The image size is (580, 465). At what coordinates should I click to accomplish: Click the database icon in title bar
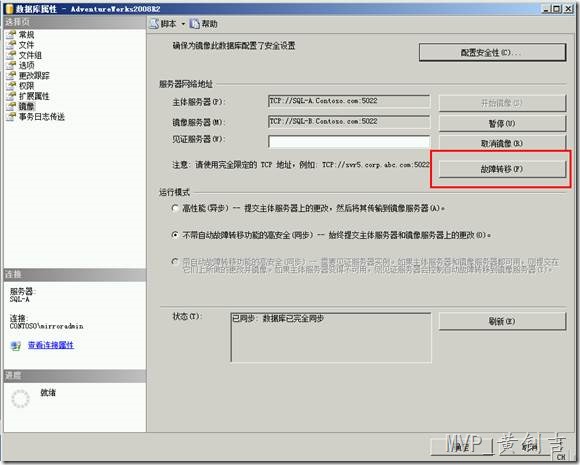click(x=9, y=8)
